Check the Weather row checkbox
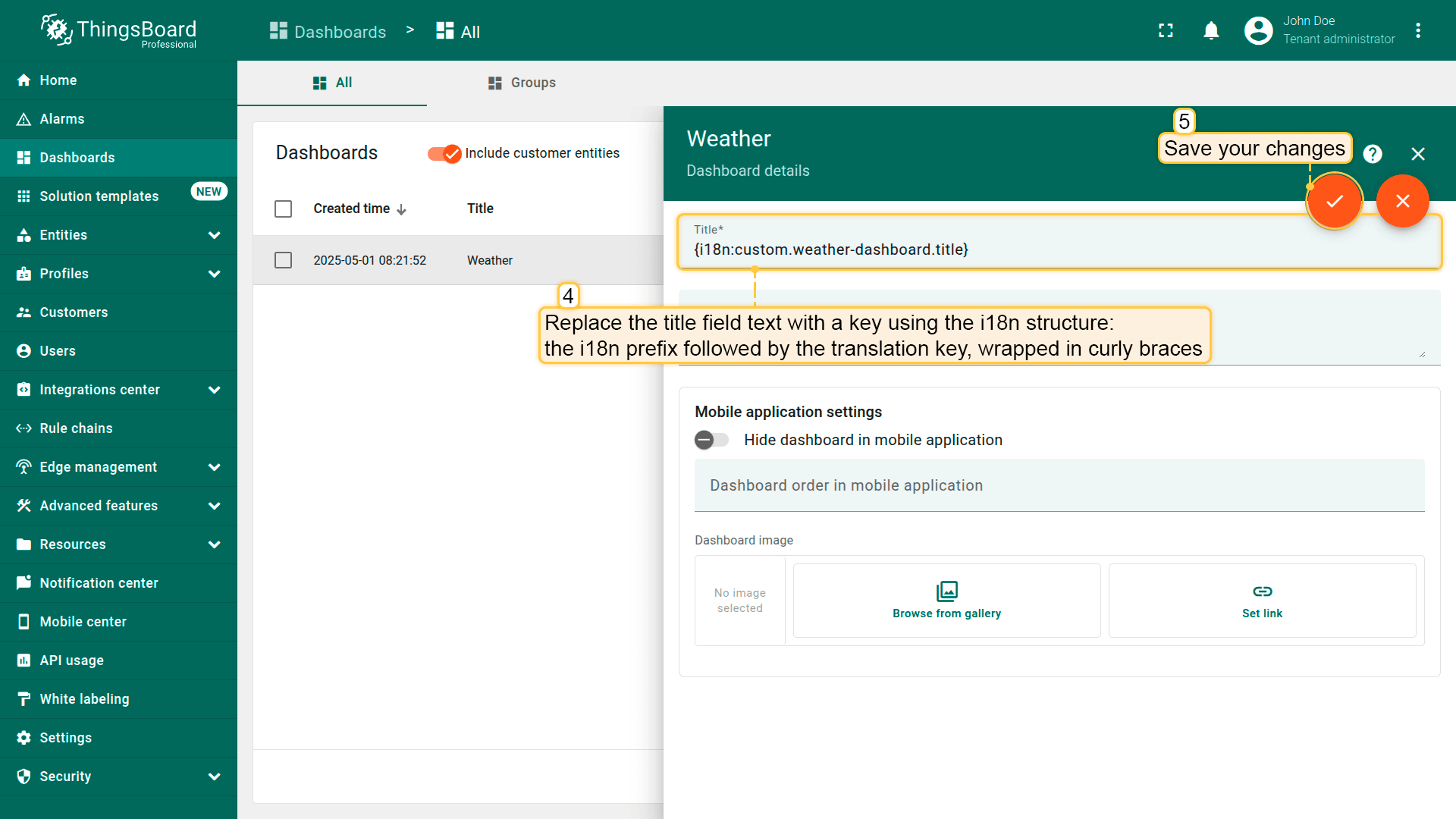The width and height of the screenshot is (1456, 819). click(x=283, y=260)
